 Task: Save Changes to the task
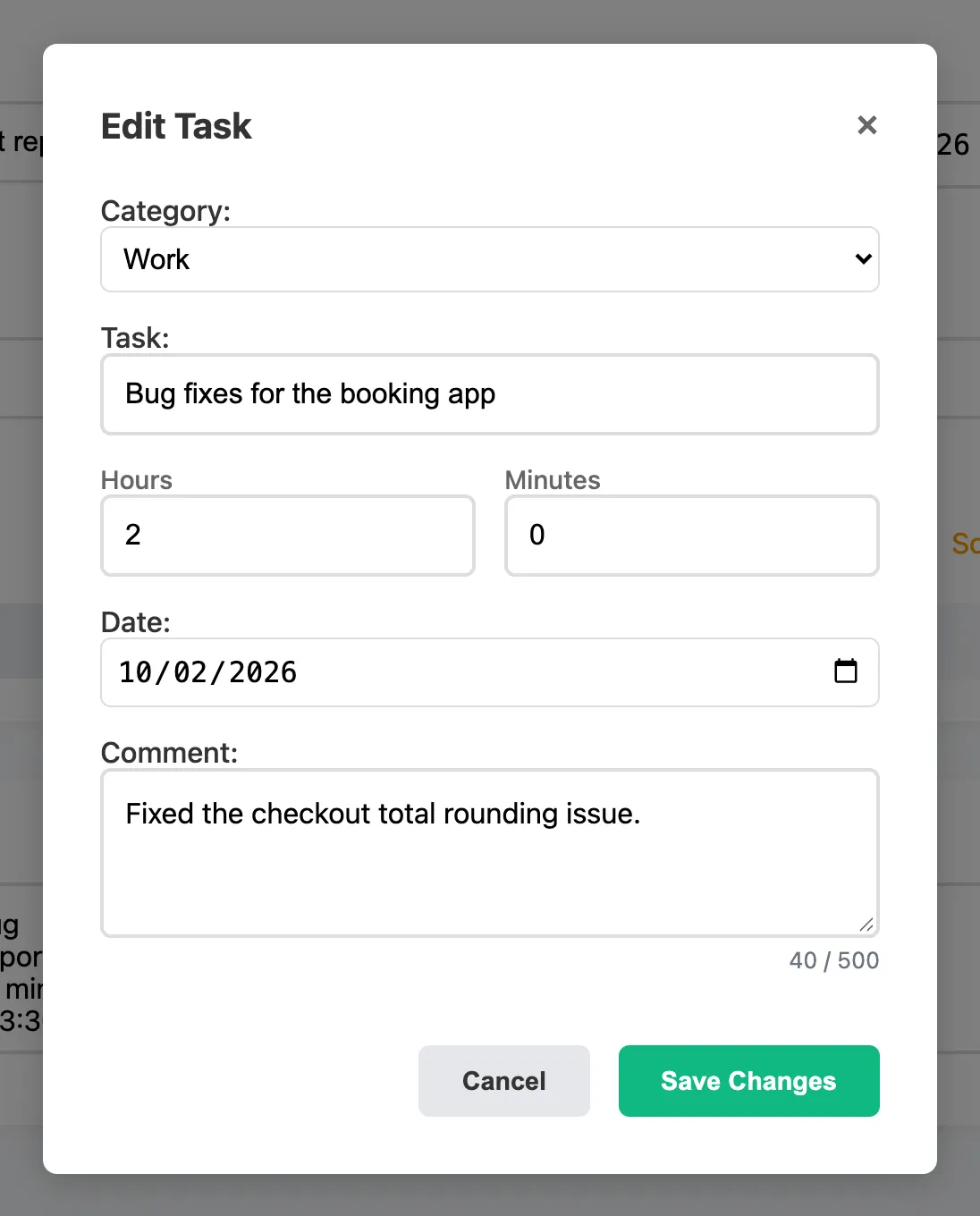[x=749, y=1081]
